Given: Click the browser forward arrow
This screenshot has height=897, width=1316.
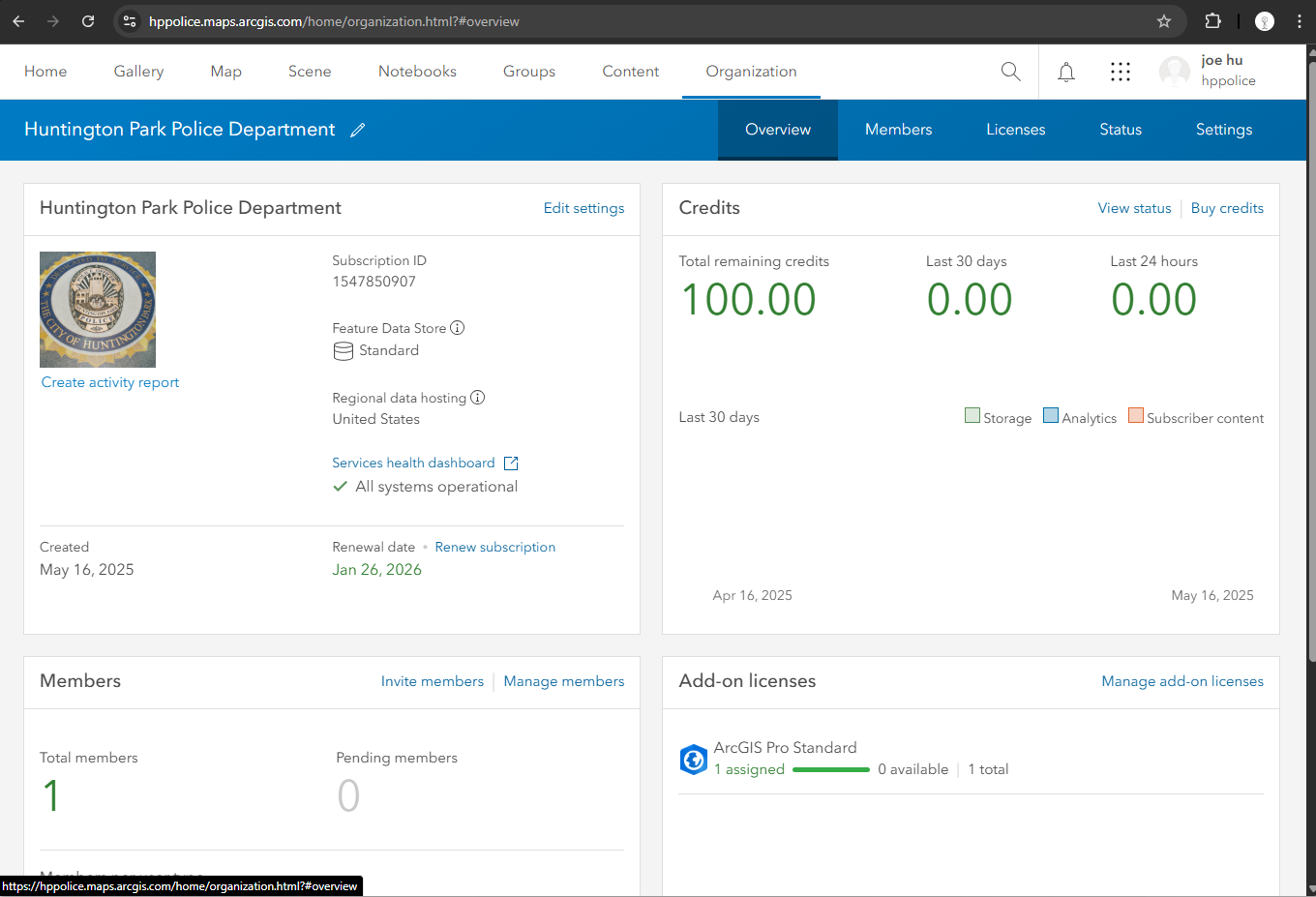Looking at the screenshot, I should pyautogui.click(x=53, y=21).
